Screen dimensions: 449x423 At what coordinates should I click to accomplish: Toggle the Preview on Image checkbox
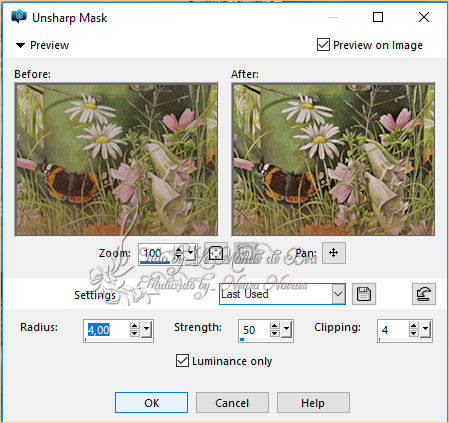pyautogui.click(x=323, y=45)
